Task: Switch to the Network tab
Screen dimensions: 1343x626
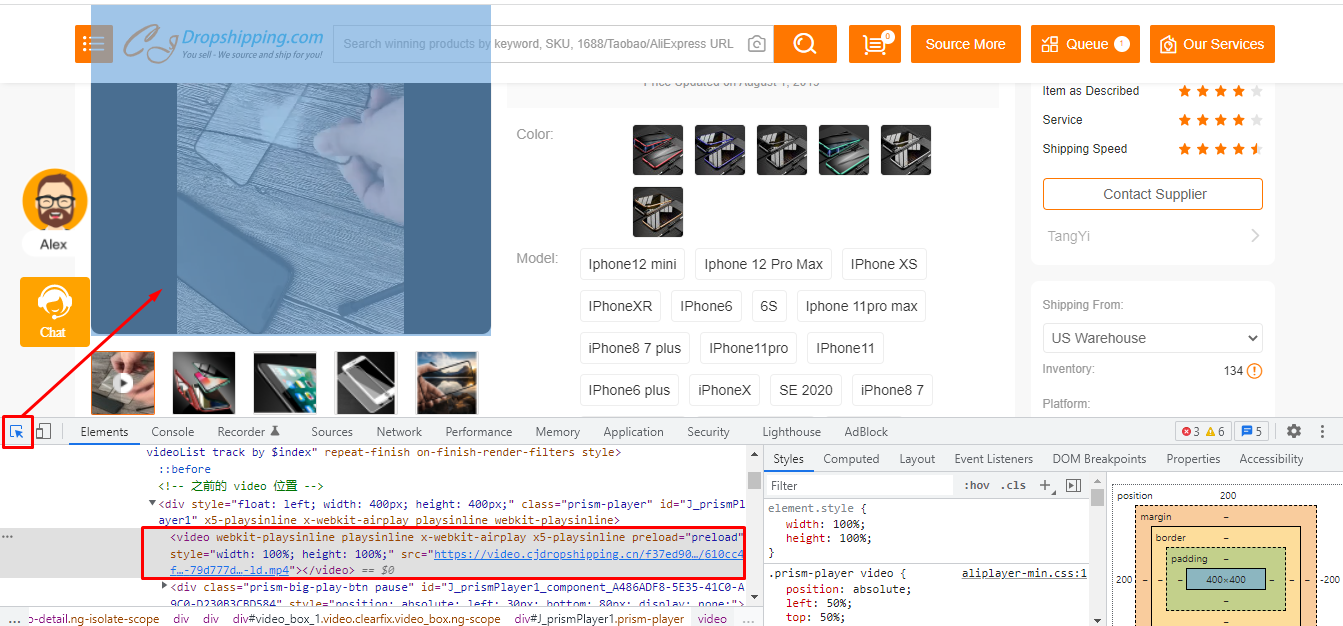Action: click(x=399, y=432)
